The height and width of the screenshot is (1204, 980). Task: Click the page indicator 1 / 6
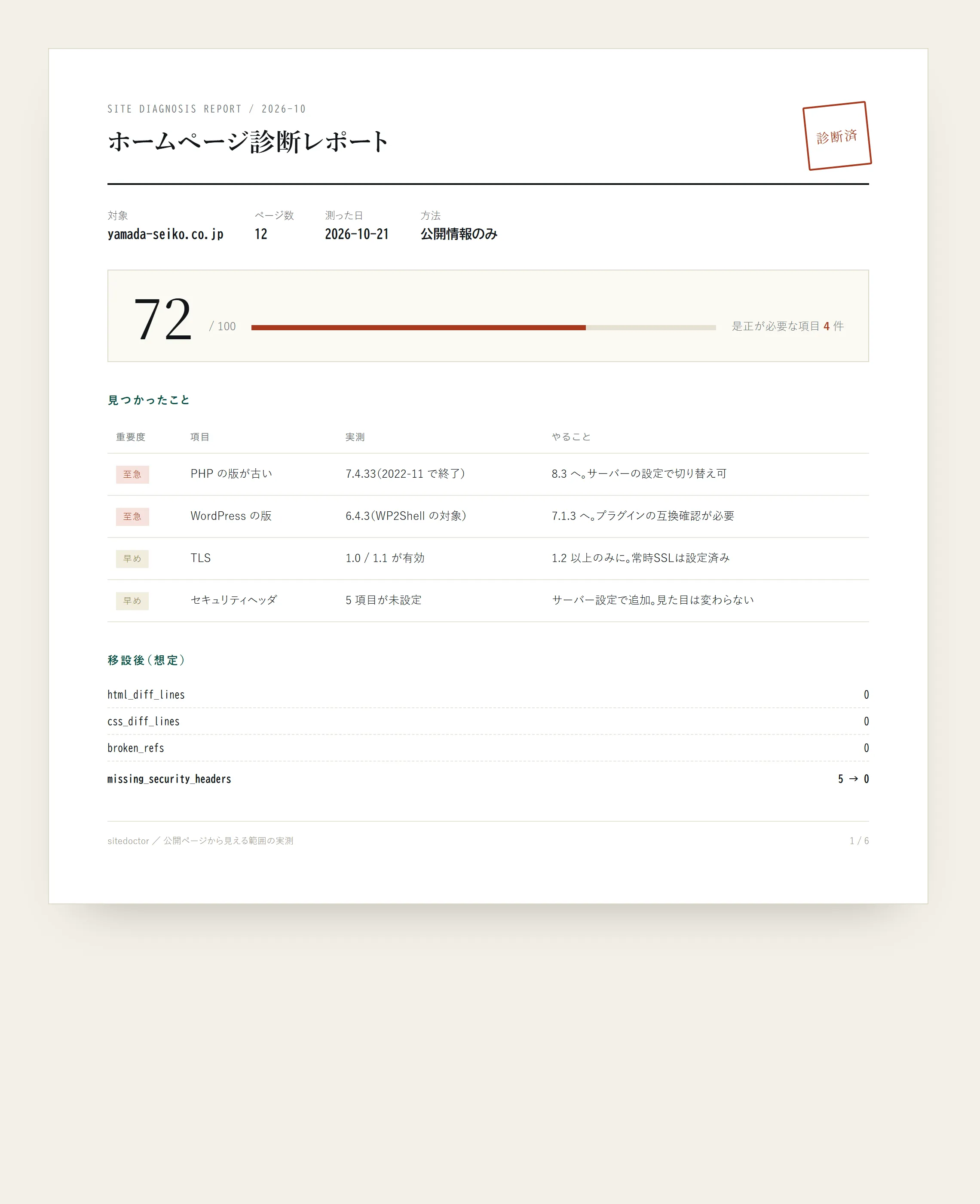pos(859,841)
